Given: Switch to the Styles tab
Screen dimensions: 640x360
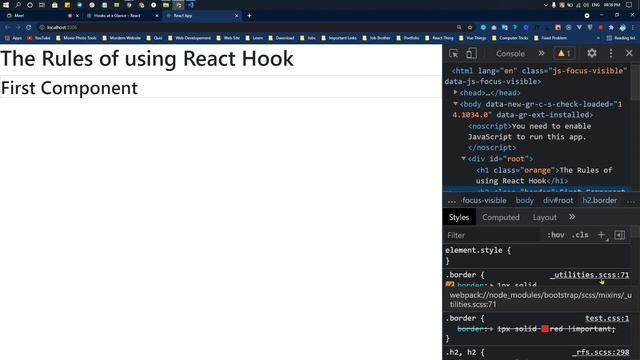Looking at the screenshot, I should 459,217.
